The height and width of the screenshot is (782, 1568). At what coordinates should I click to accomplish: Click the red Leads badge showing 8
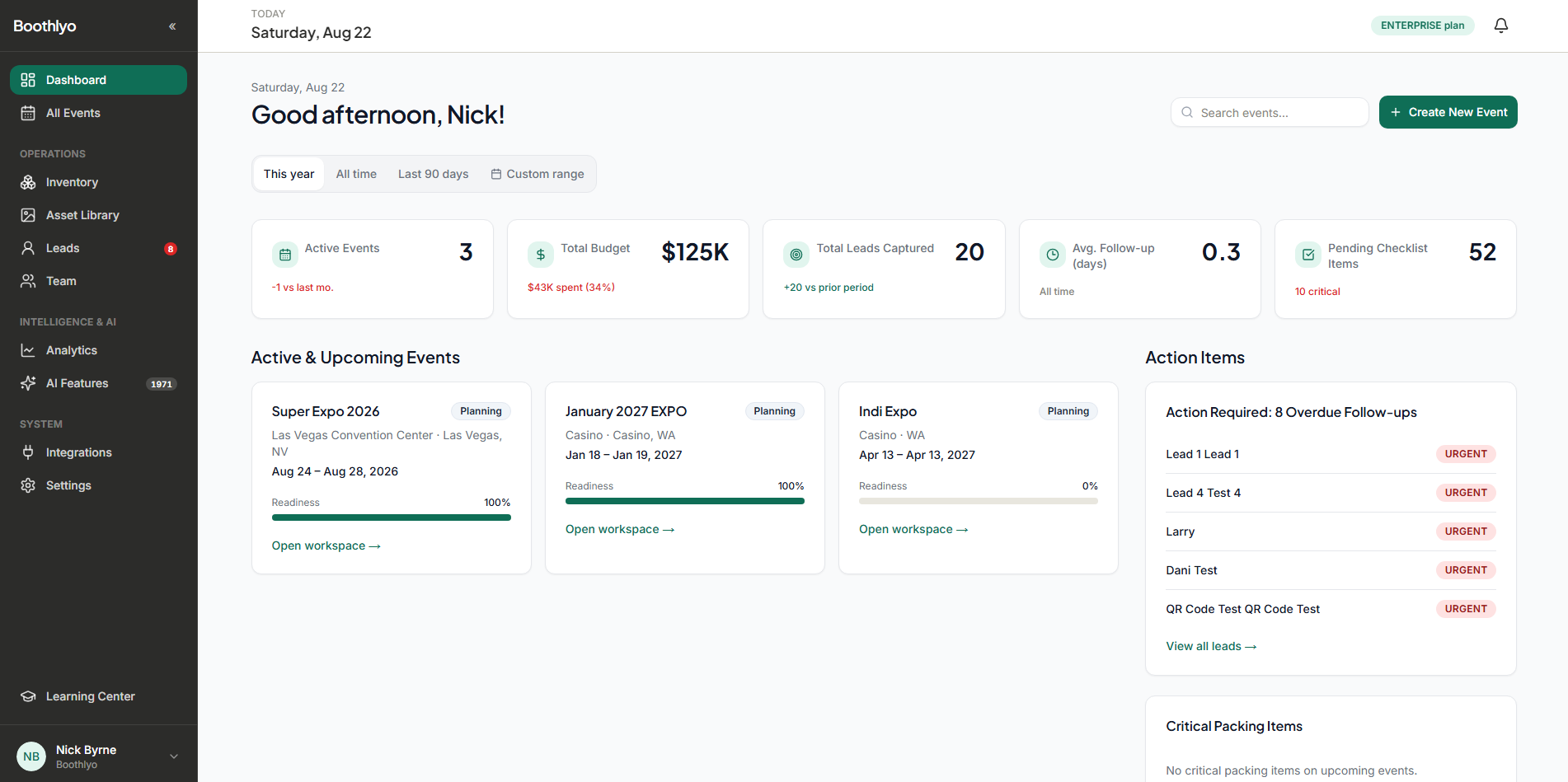click(171, 249)
